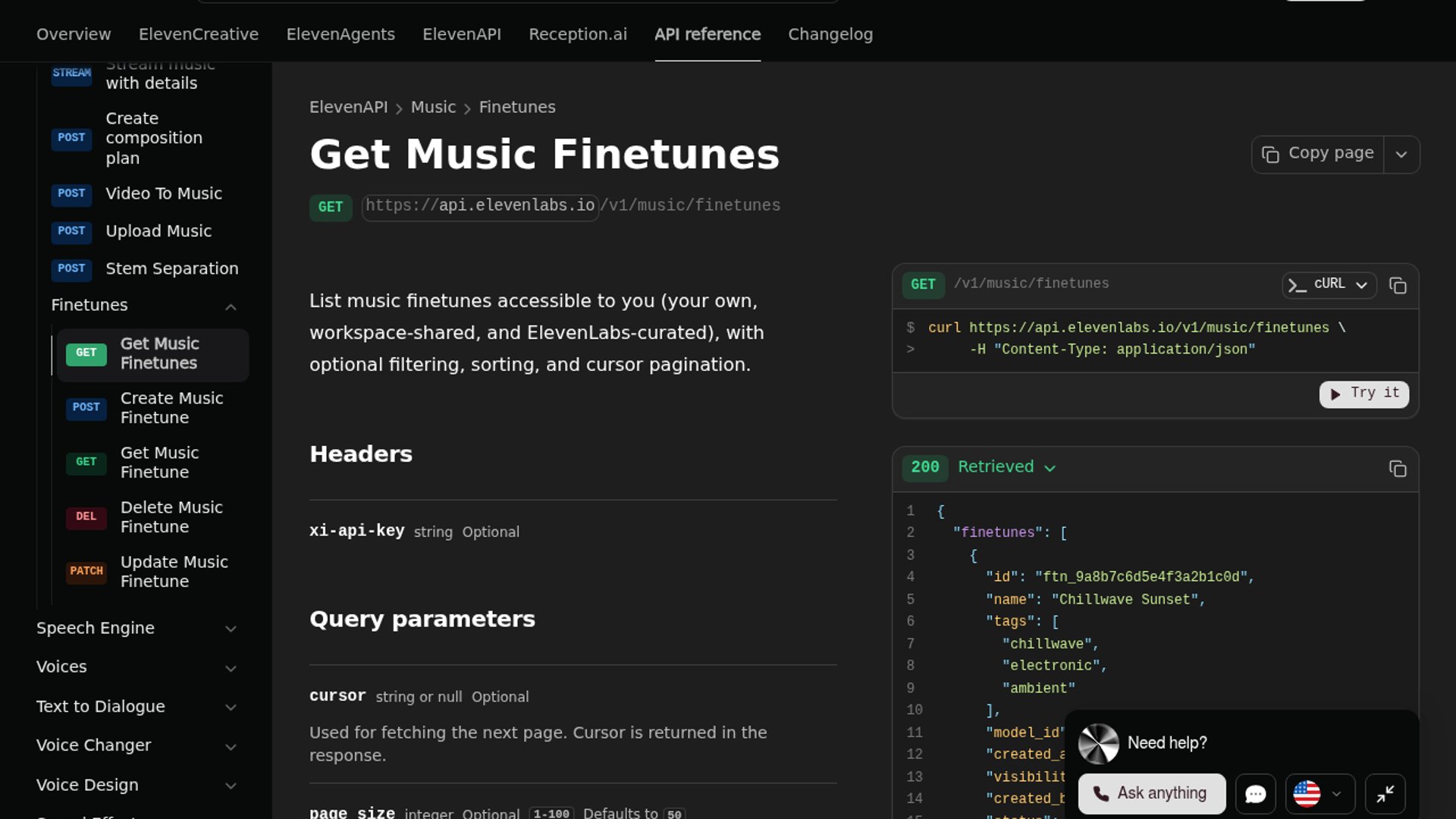Switch to the ElevenCreative tab

[199, 34]
